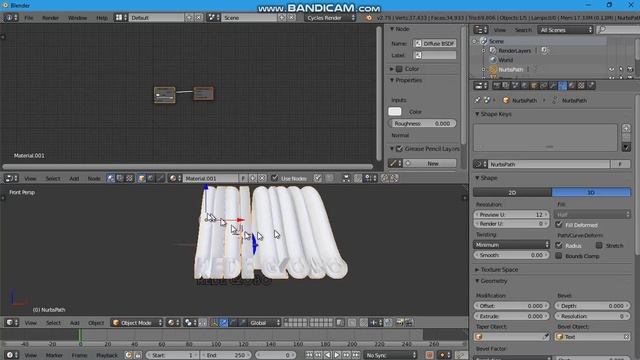
Task: Select Texture nodes tree type icon
Action: tap(129, 178)
